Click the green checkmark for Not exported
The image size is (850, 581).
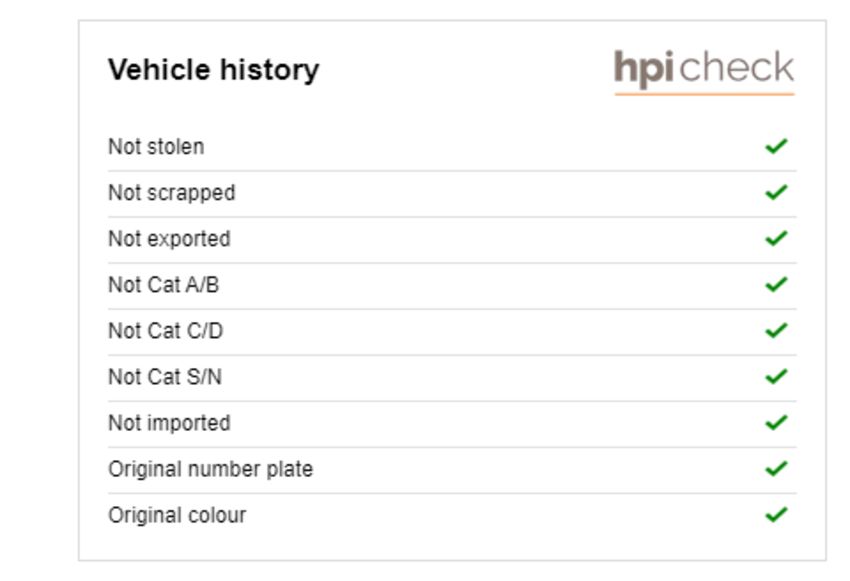coord(776,238)
